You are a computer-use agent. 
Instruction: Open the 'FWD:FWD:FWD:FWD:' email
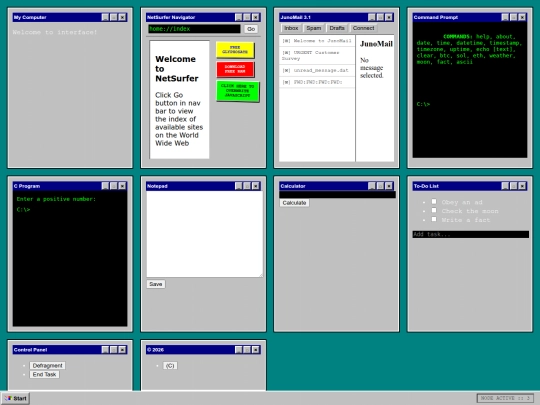pos(317,82)
